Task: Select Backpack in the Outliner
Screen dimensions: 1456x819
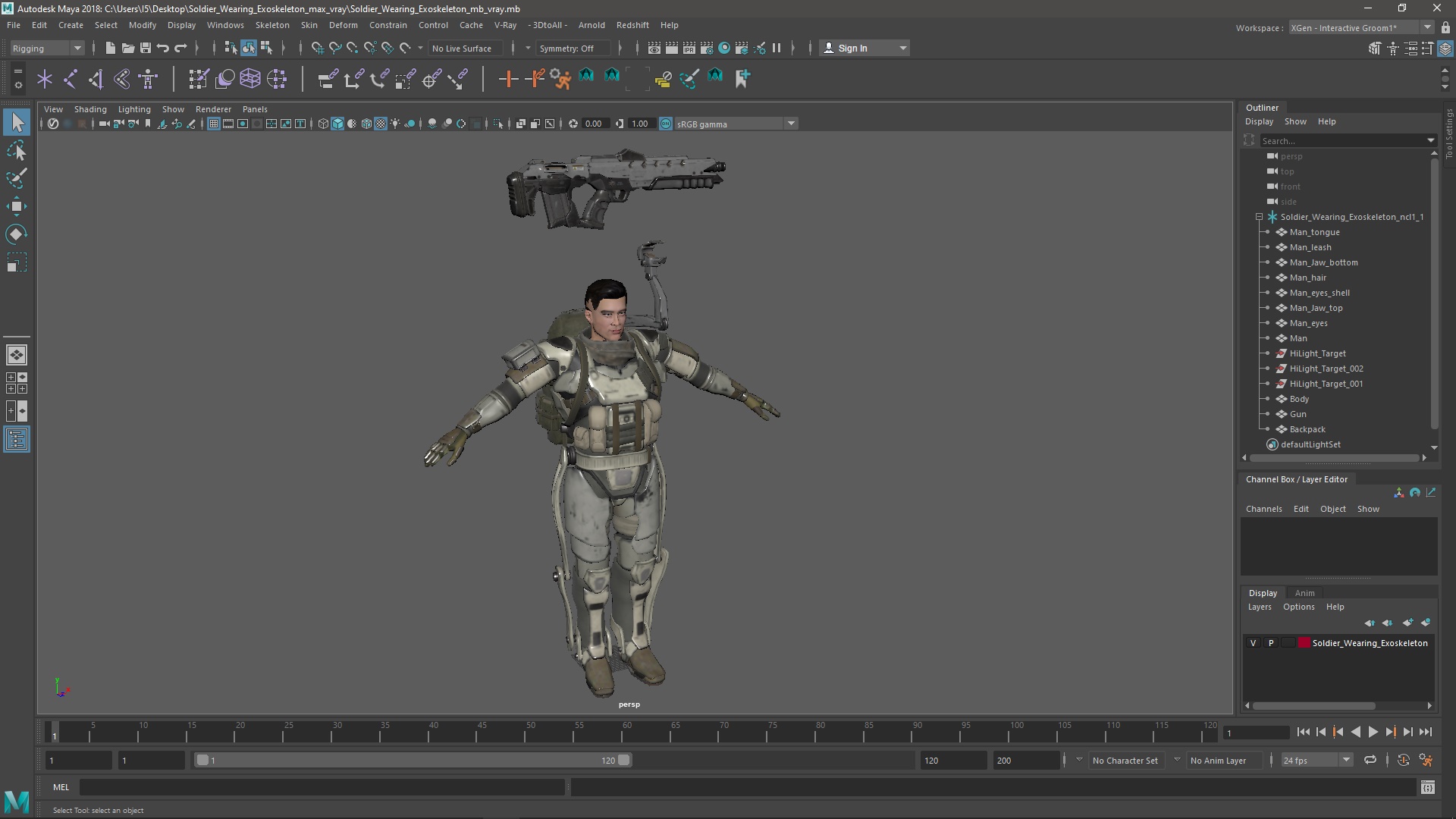Action: pos(1307,429)
